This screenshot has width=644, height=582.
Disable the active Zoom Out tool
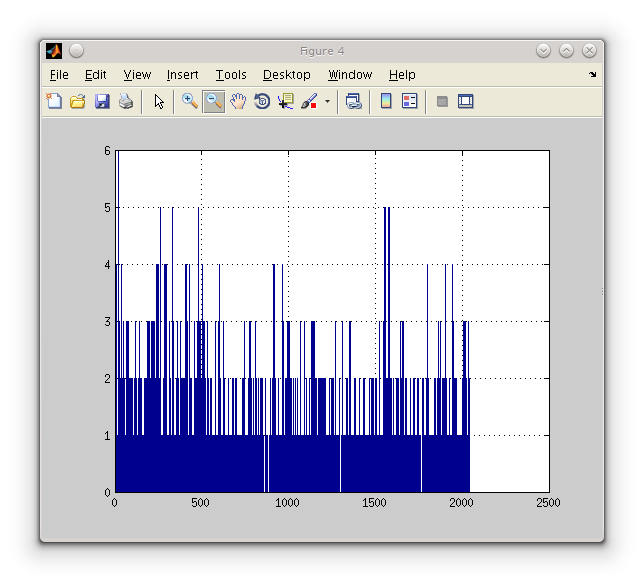213,101
